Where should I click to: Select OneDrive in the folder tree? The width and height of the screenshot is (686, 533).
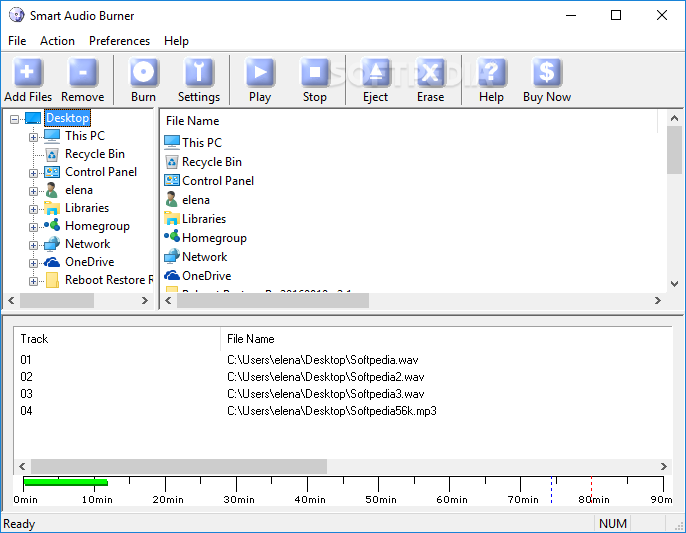point(89,262)
